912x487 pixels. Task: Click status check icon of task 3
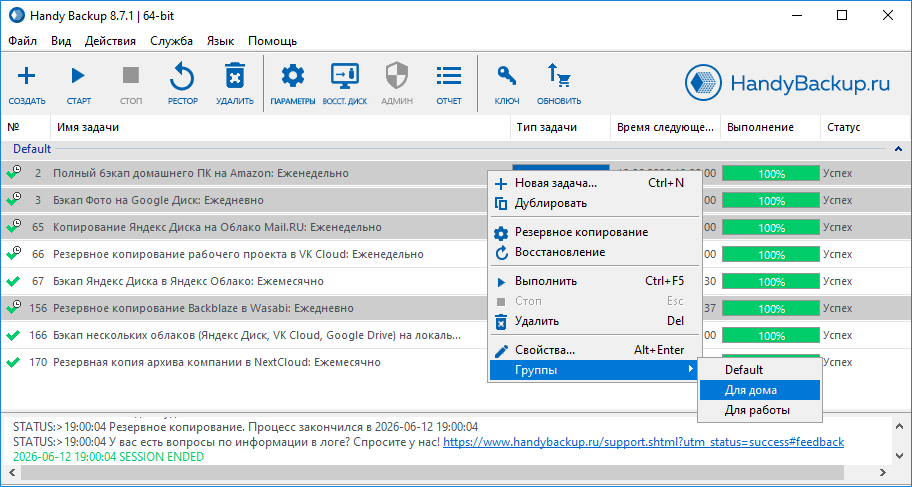pyautogui.click(x=14, y=200)
